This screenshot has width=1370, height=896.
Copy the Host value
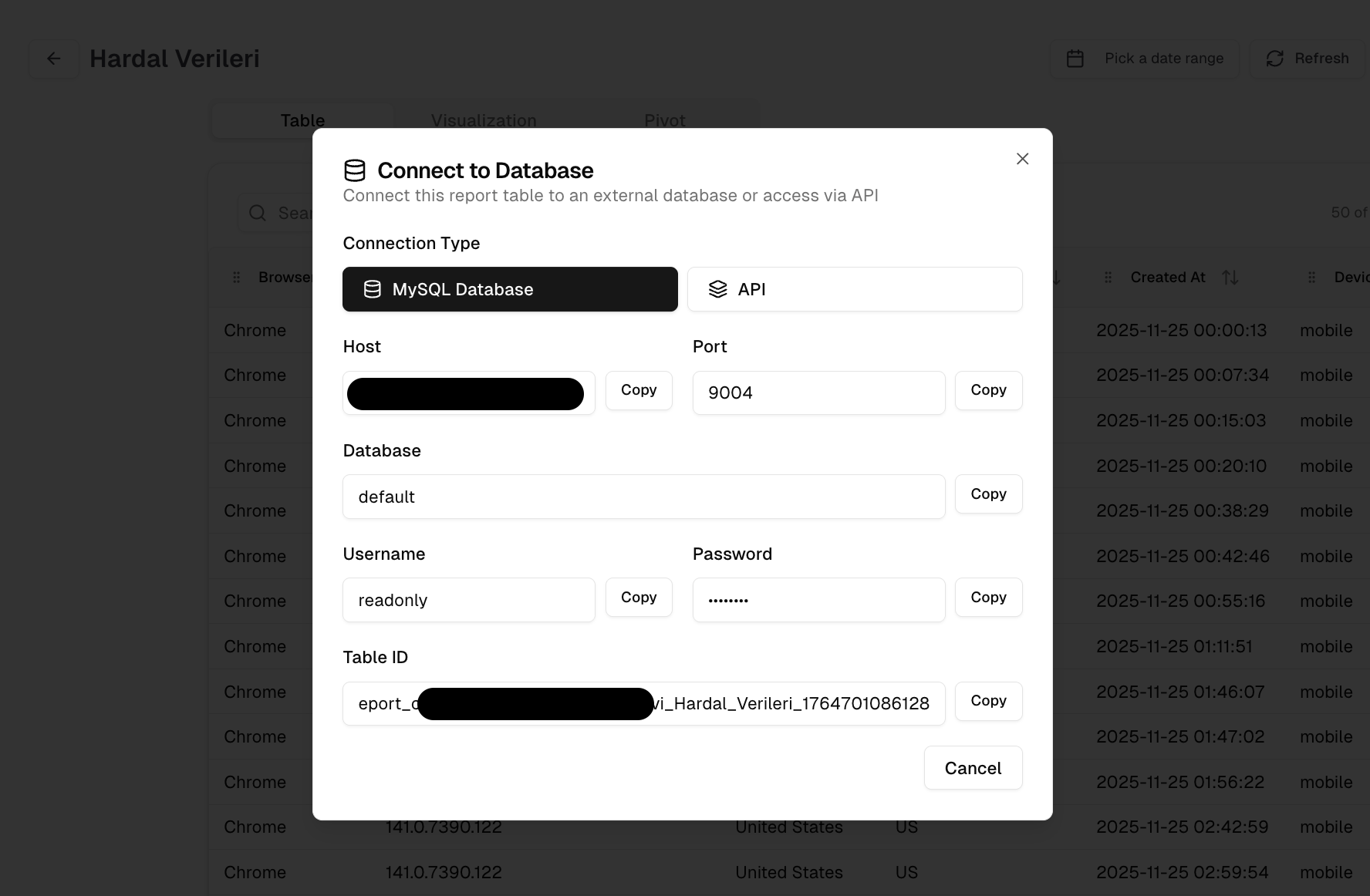tap(639, 390)
